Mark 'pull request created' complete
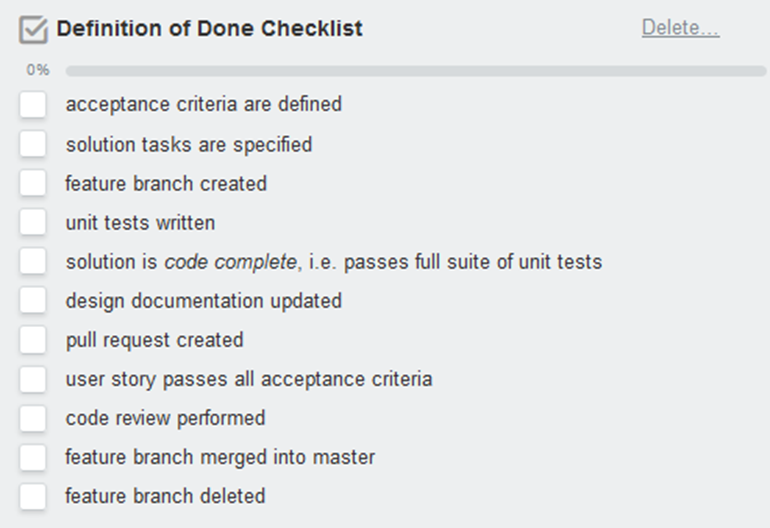Image resolution: width=770 pixels, height=528 pixels. click(33, 340)
